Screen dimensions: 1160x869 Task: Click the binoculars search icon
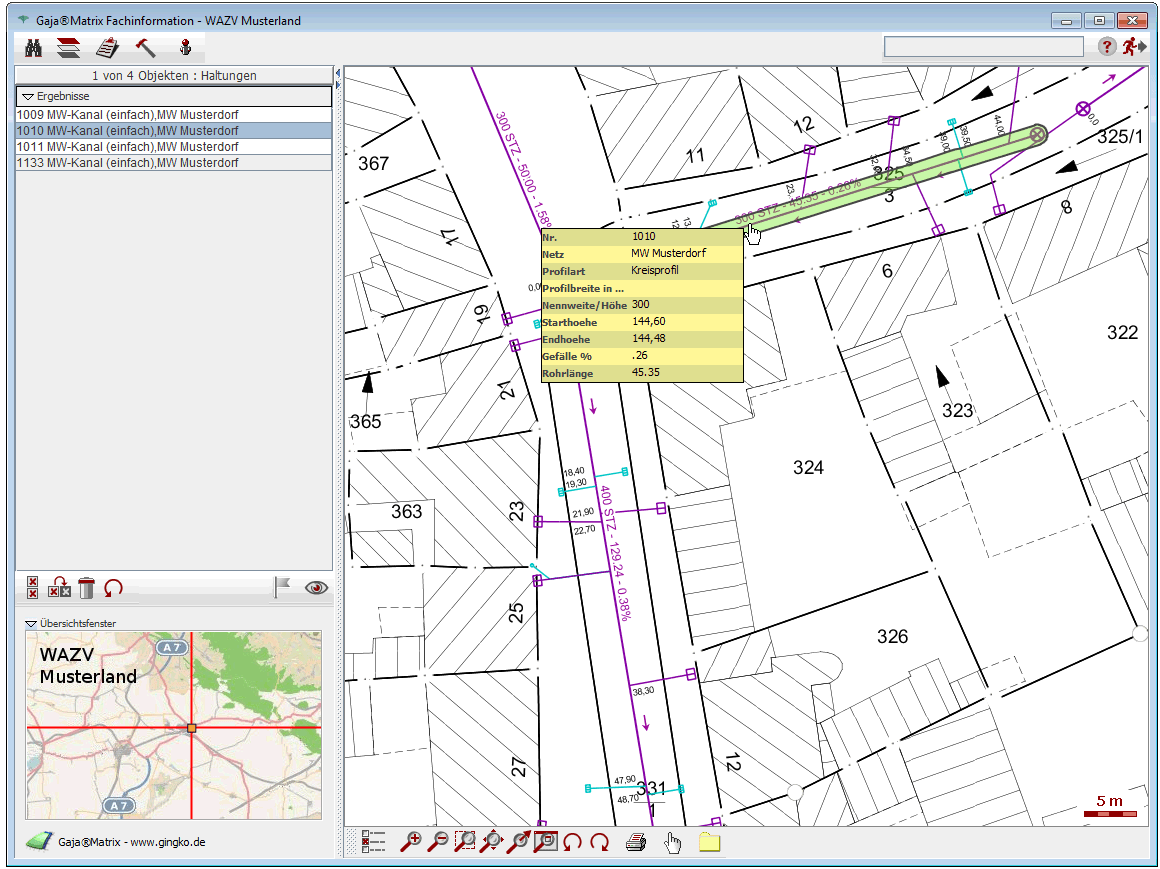(33, 47)
